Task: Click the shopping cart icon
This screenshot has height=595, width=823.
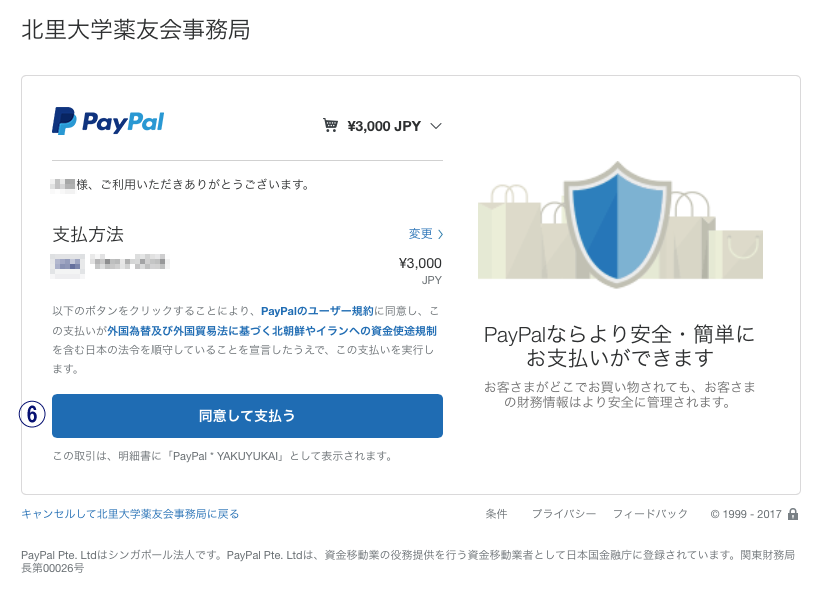Action: click(330, 126)
